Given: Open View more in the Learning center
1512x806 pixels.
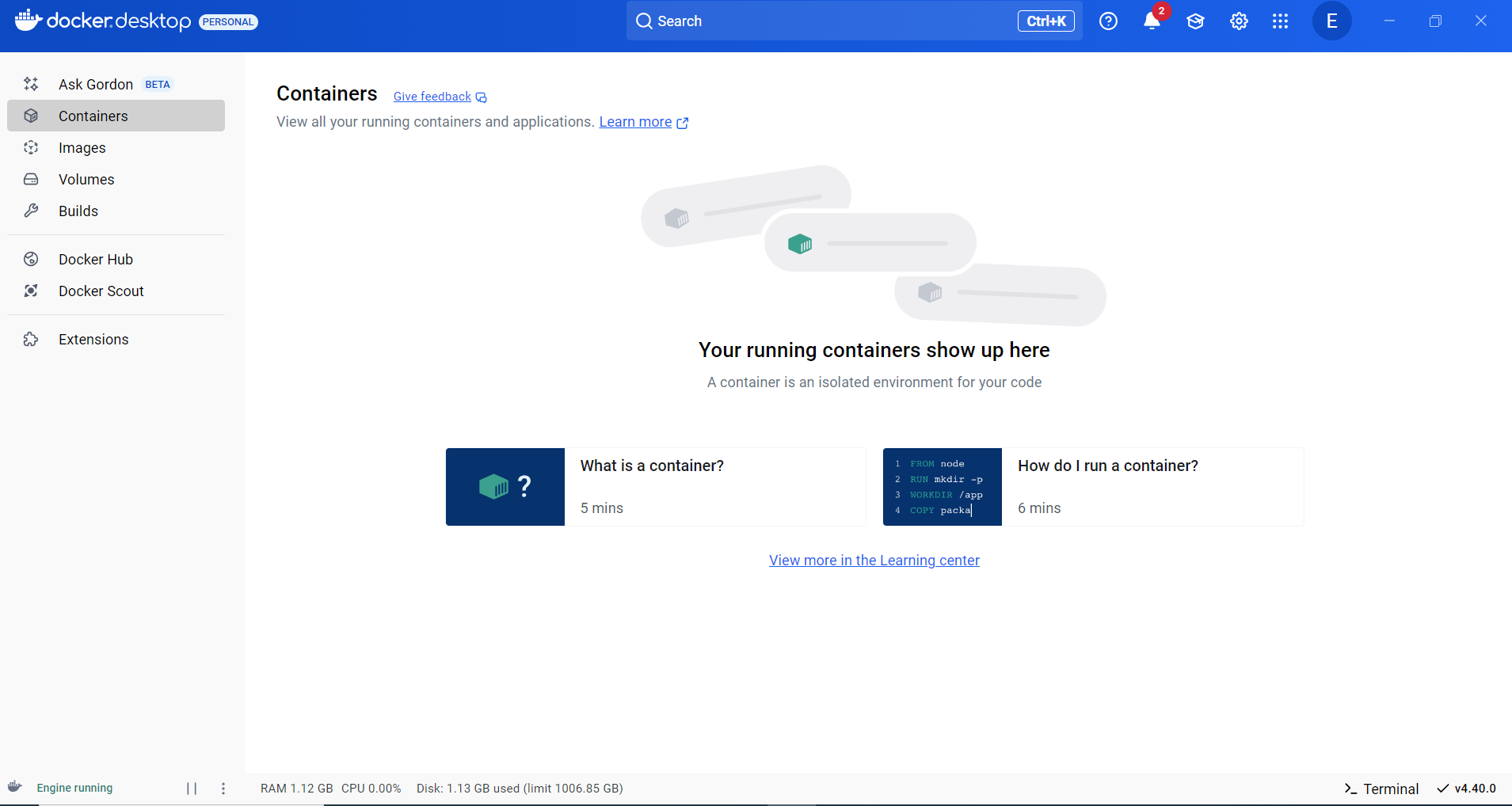Looking at the screenshot, I should pos(874,560).
